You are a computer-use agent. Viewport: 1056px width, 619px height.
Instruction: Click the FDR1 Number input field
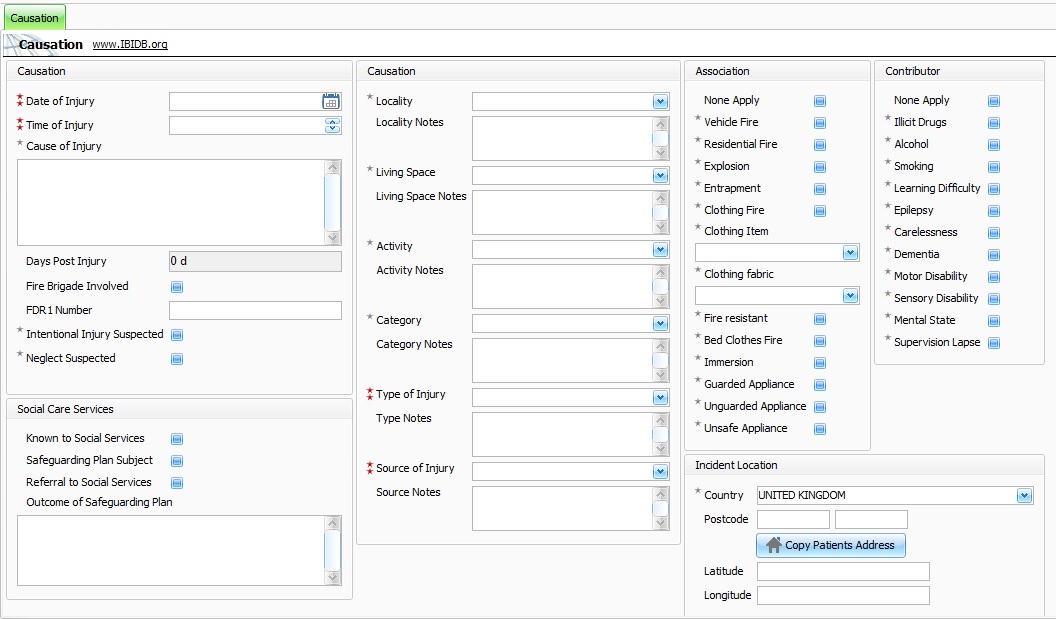[255, 311]
